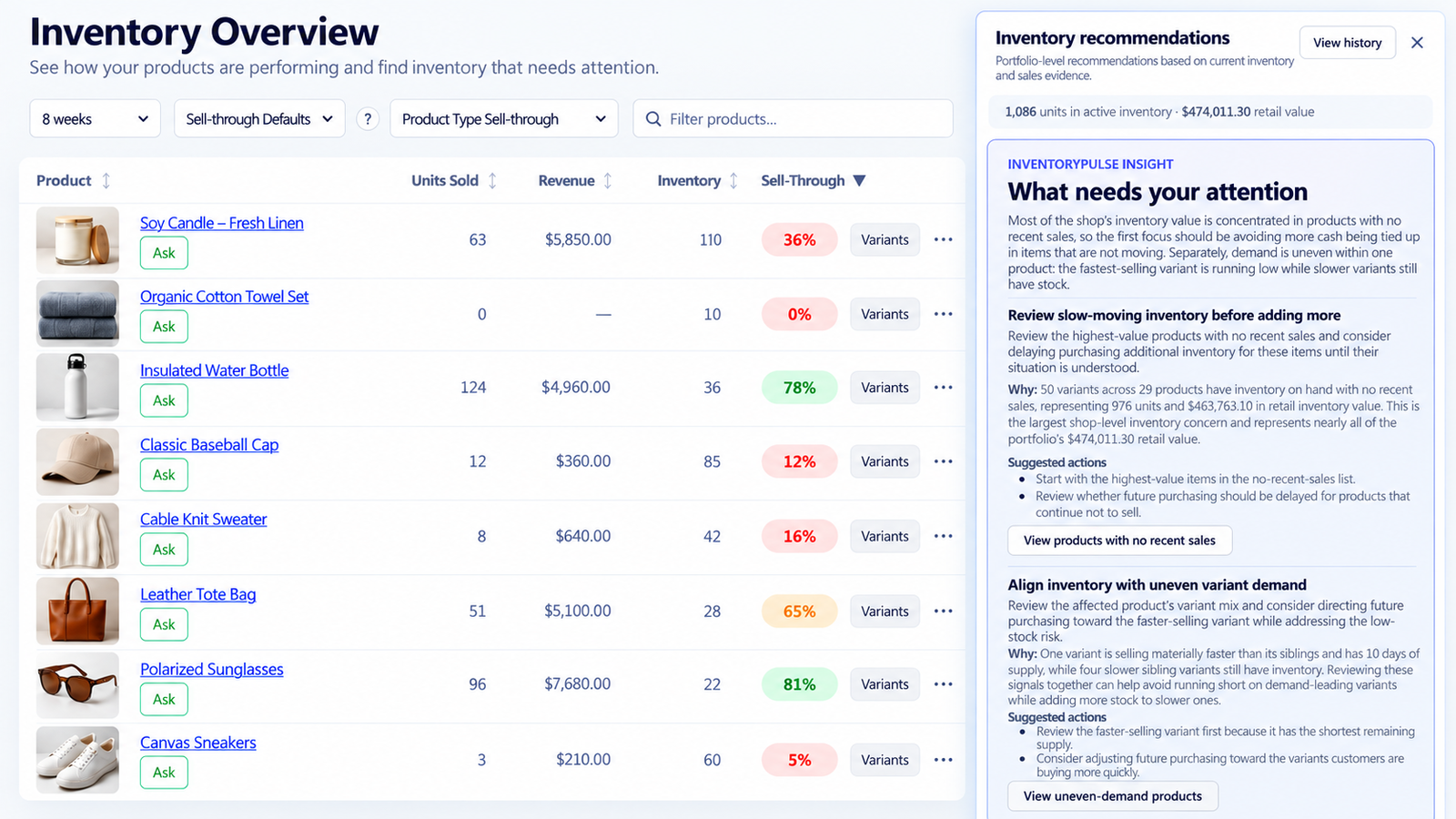The width and height of the screenshot is (1456, 819).
Task: Click Ask under Cable Knit Sweater
Action: (164, 550)
